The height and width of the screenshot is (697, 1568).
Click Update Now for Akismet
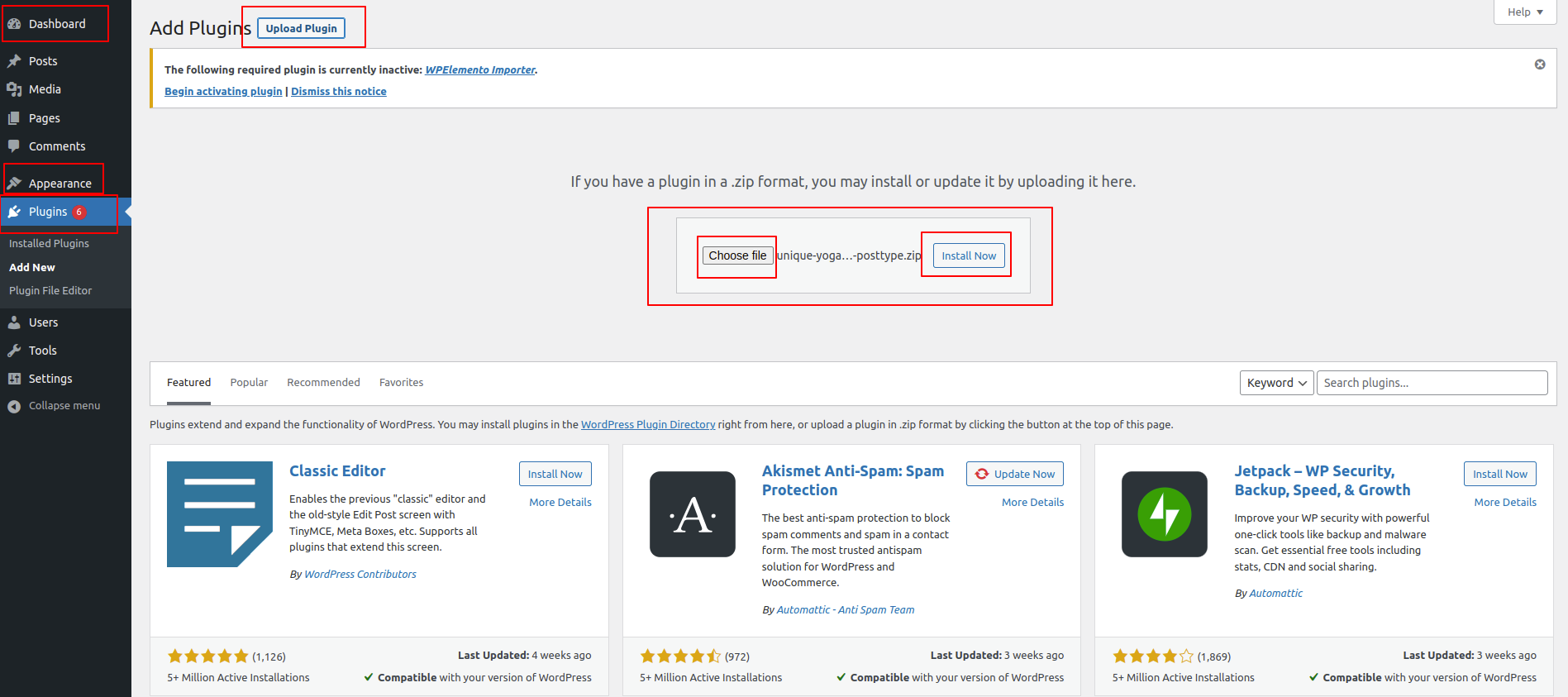point(1014,474)
